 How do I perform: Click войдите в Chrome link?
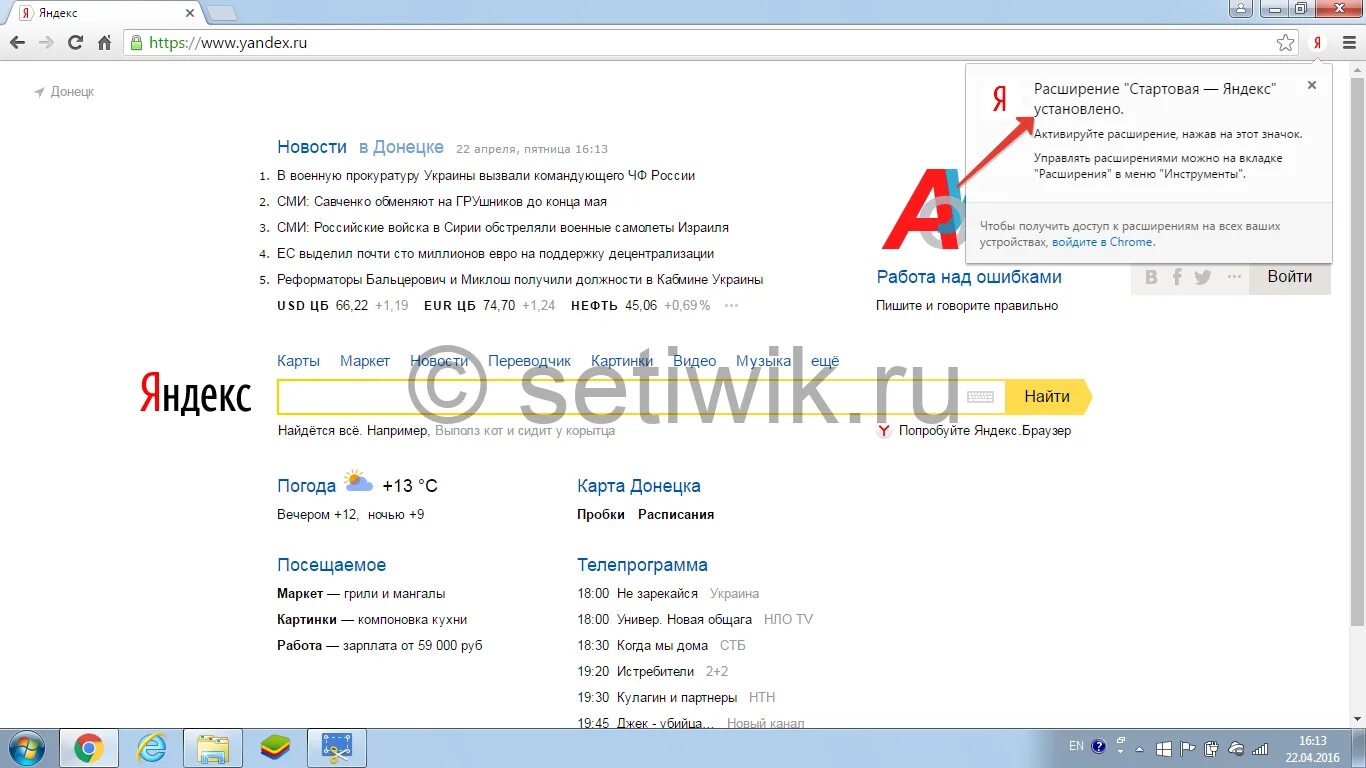[x=1102, y=242]
